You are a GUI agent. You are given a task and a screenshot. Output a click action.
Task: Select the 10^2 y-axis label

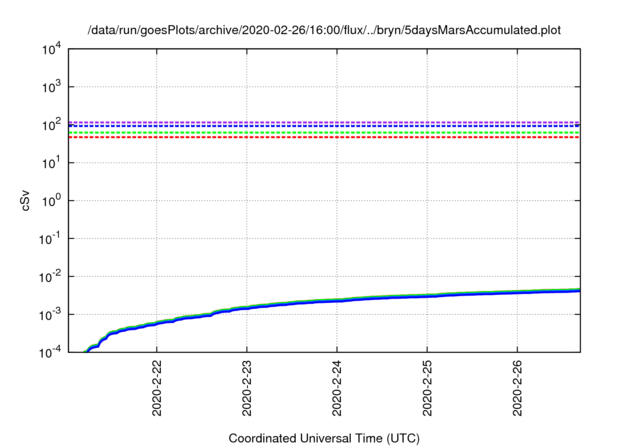[51, 125]
